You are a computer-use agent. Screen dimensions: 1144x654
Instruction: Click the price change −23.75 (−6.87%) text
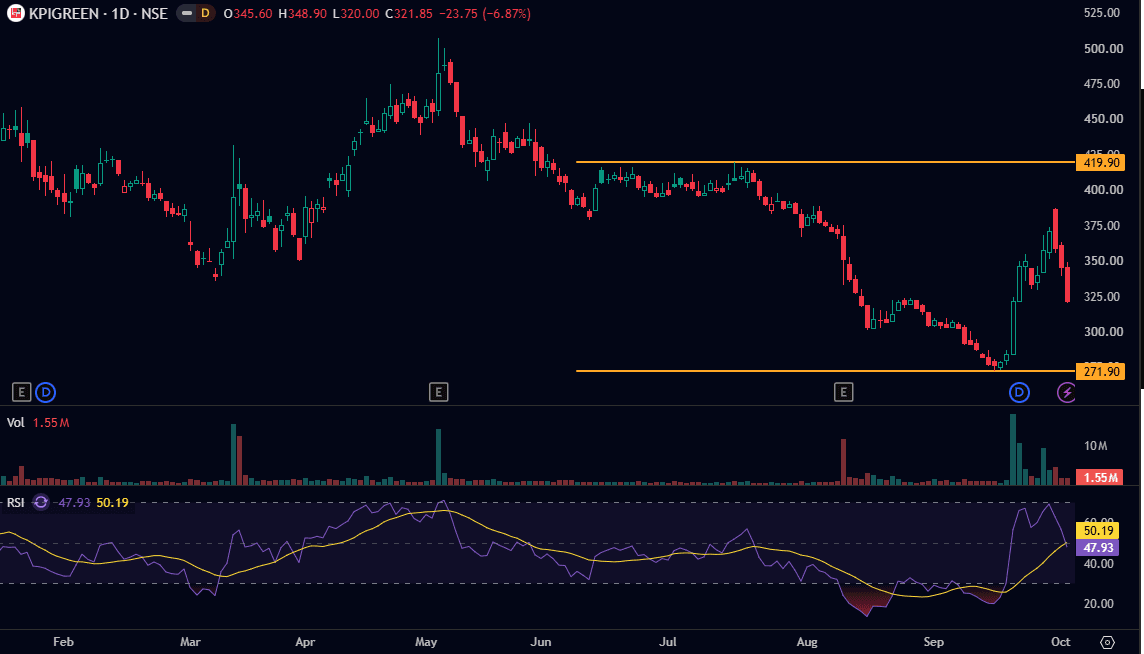coord(484,14)
